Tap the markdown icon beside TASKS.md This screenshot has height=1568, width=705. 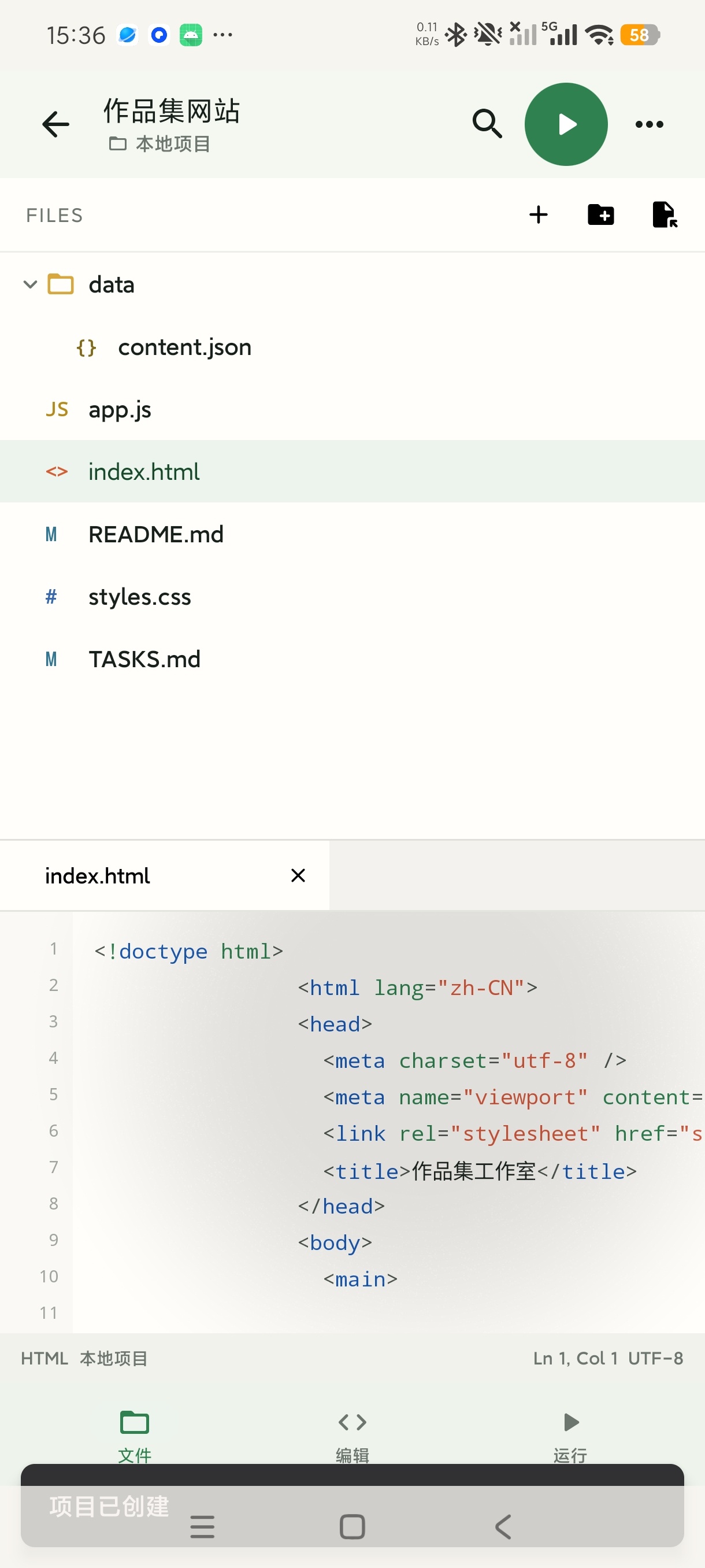(x=51, y=659)
